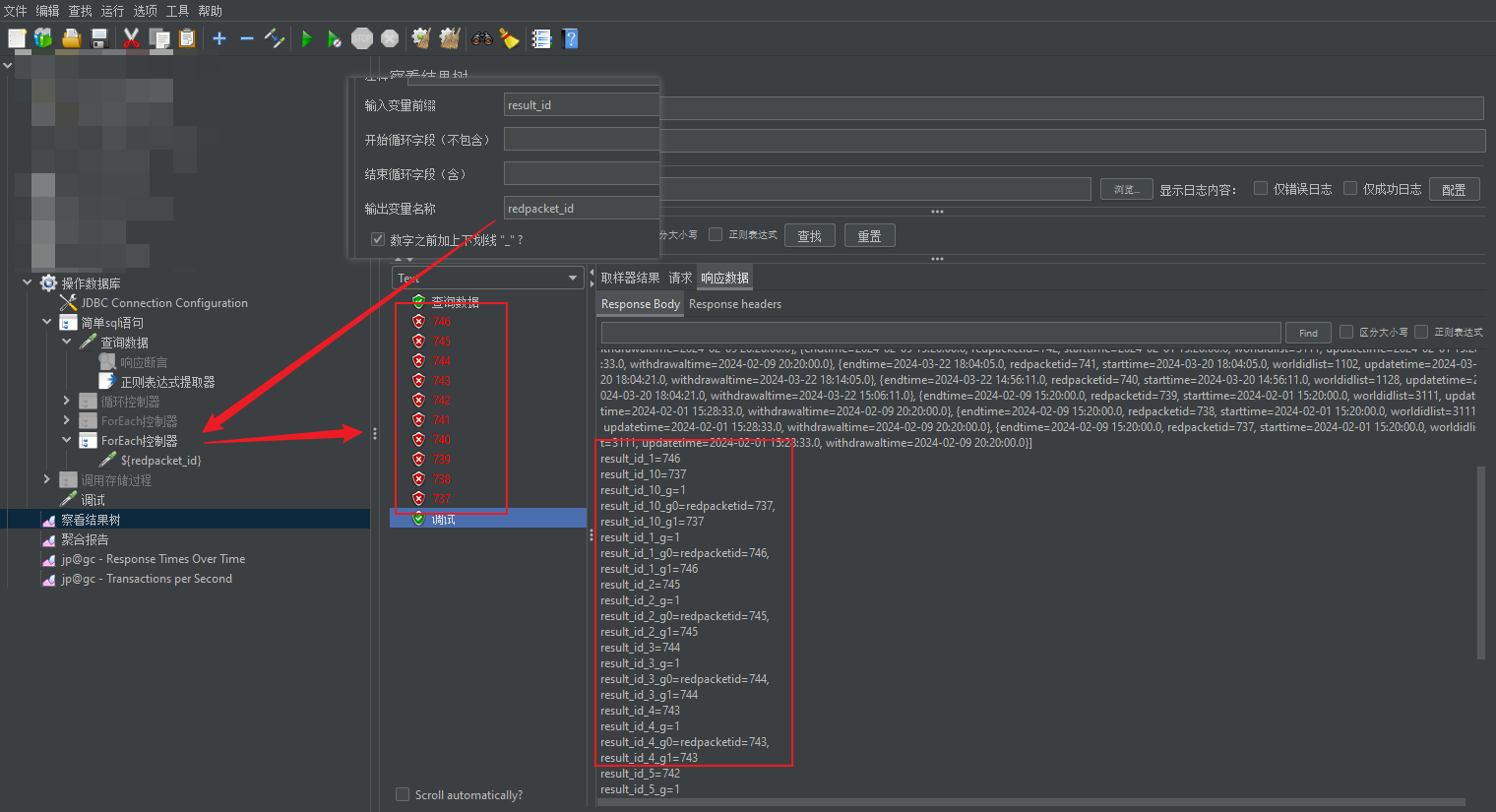Click the Paste clipboard icon
Image resolution: width=1496 pixels, height=812 pixels.
click(187, 38)
